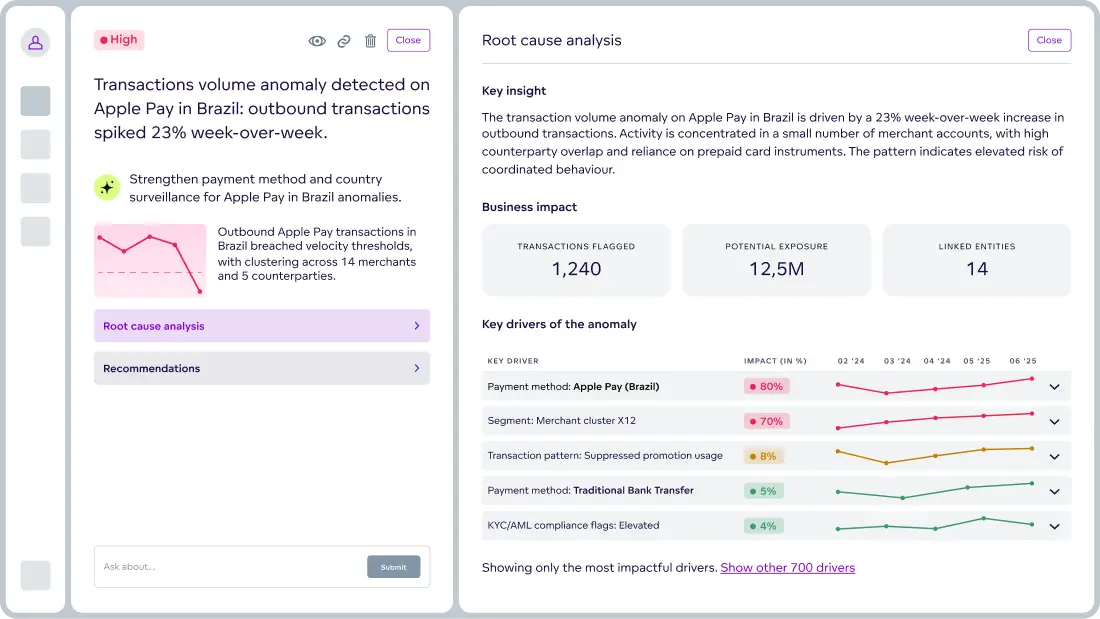Image resolution: width=1100 pixels, height=619 pixels.
Task: Select the third sidebar navigation item
Action: point(35,188)
